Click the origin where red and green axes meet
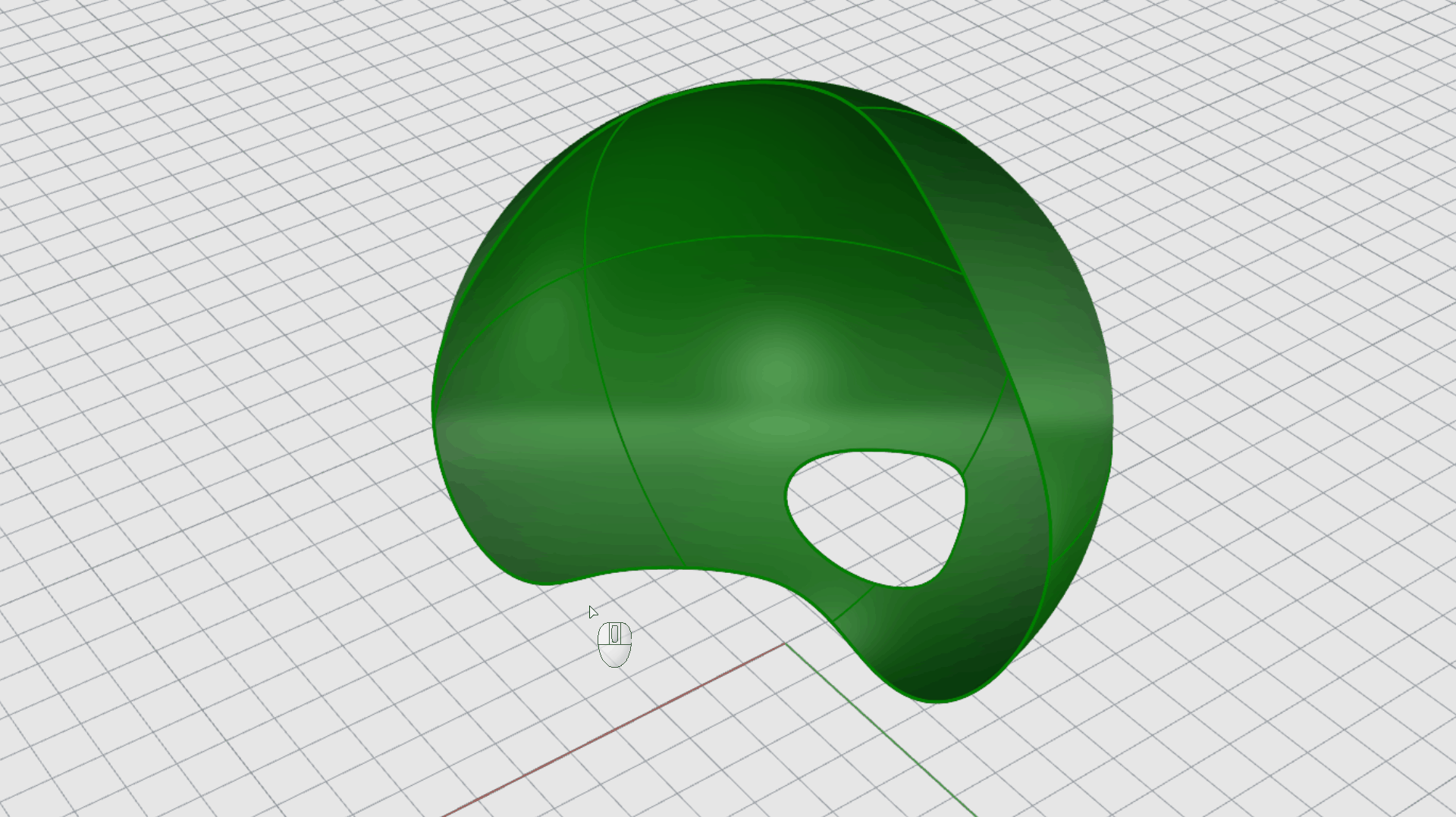Viewport: 1456px width, 817px height. pyautogui.click(x=786, y=644)
